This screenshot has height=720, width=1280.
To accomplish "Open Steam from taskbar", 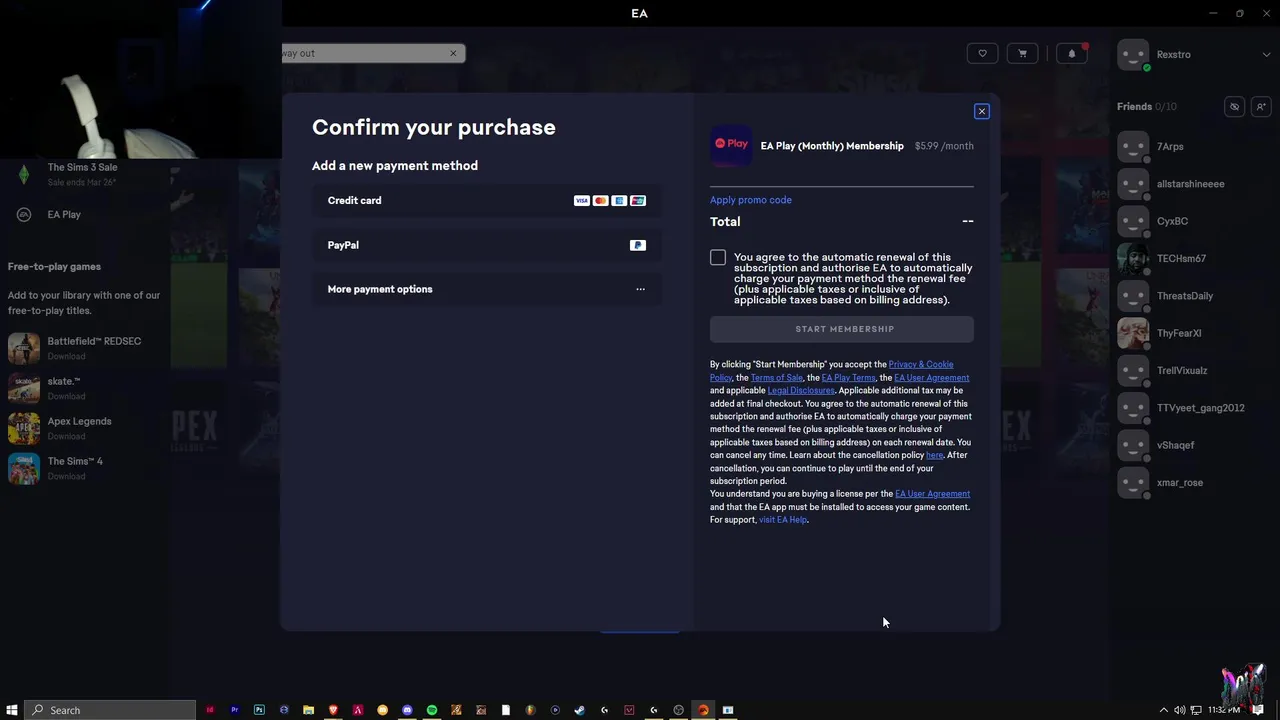I will click(x=579, y=710).
